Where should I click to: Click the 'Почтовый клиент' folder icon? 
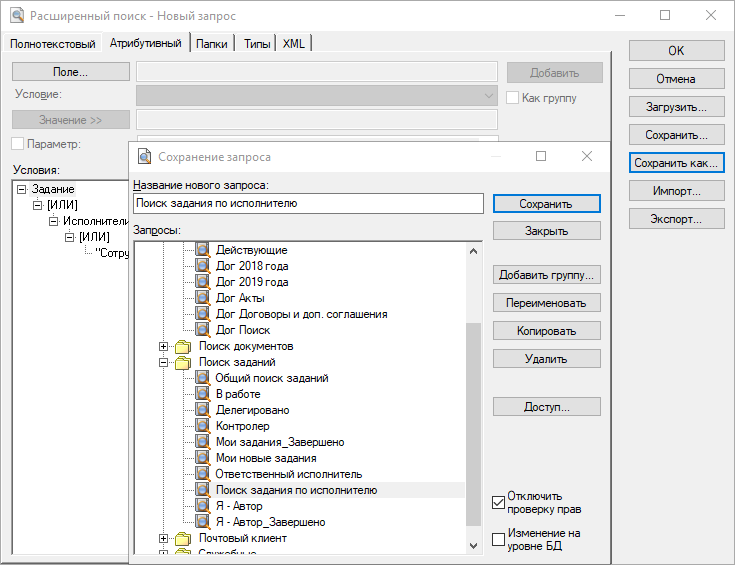point(183,538)
